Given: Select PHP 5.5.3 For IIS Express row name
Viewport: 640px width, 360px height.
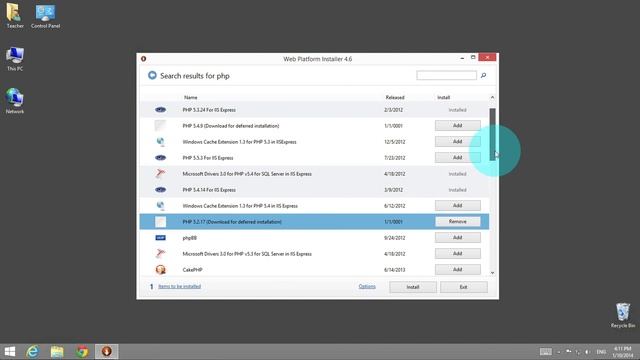Looking at the screenshot, I should (x=208, y=158).
